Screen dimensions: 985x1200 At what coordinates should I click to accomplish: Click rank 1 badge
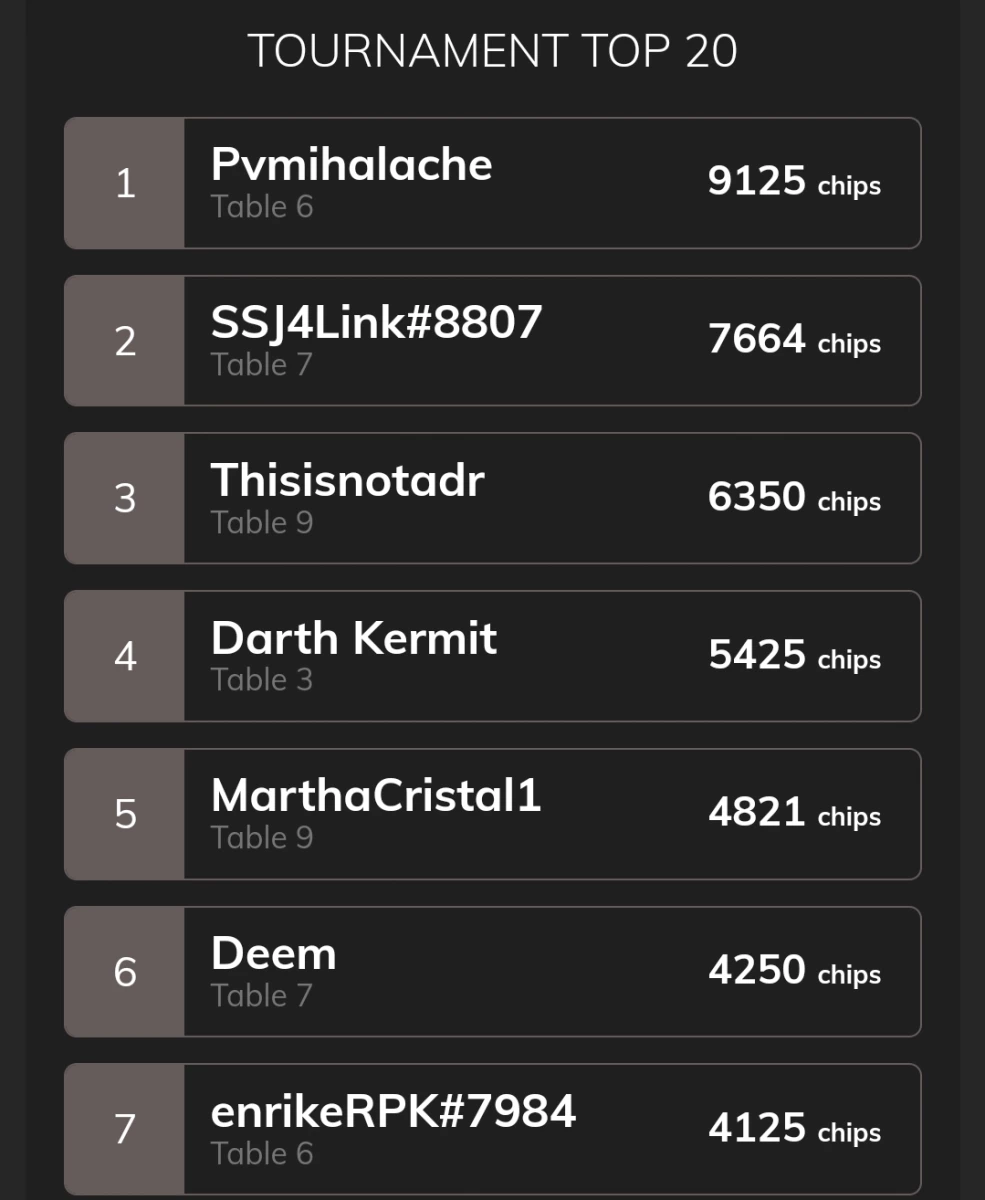pyautogui.click(x=124, y=183)
